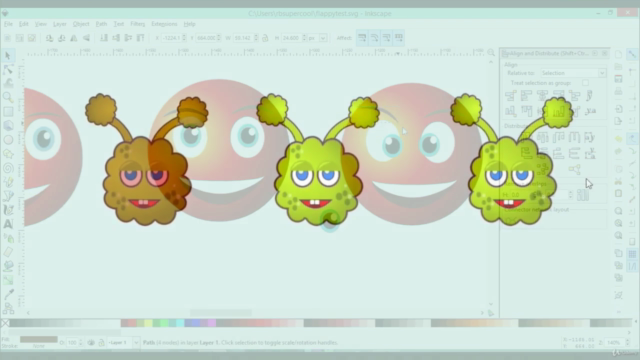Open the Relative to dropdown
This screenshot has width=640, height=360.
(573, 73)
